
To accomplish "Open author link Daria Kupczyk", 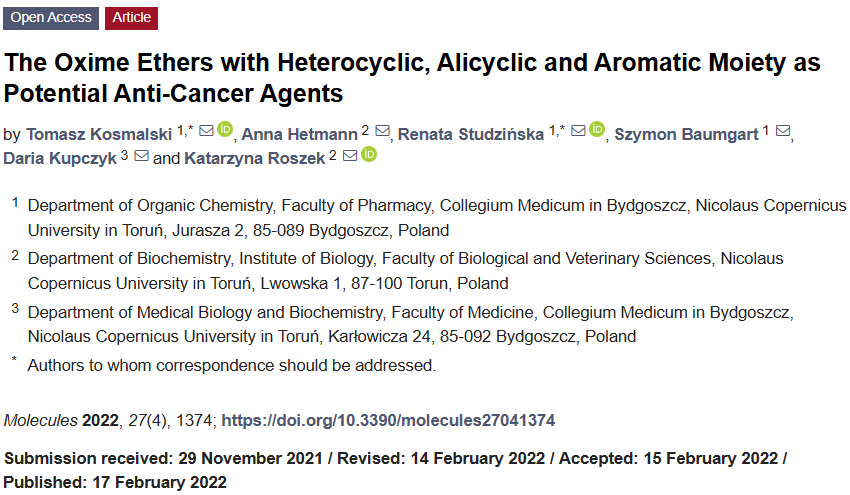I will [60, 158].
